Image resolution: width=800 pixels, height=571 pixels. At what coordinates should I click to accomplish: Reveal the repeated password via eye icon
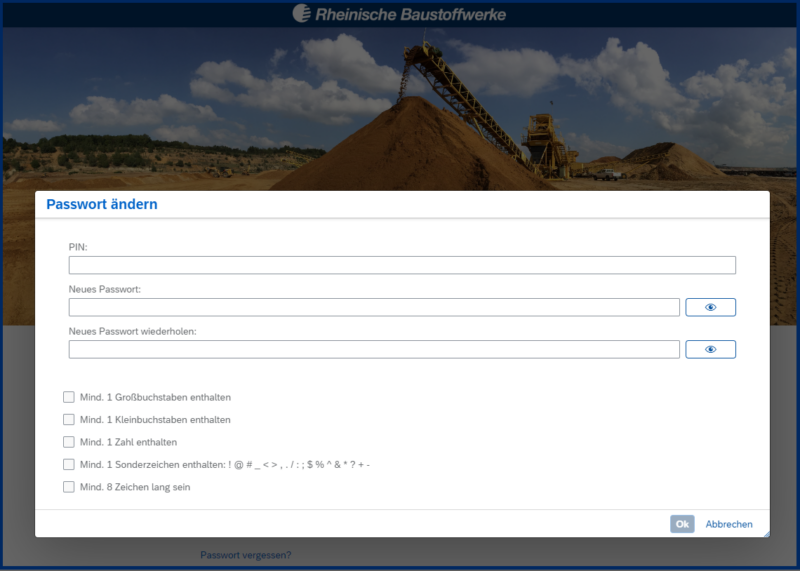tap(710, 349)
